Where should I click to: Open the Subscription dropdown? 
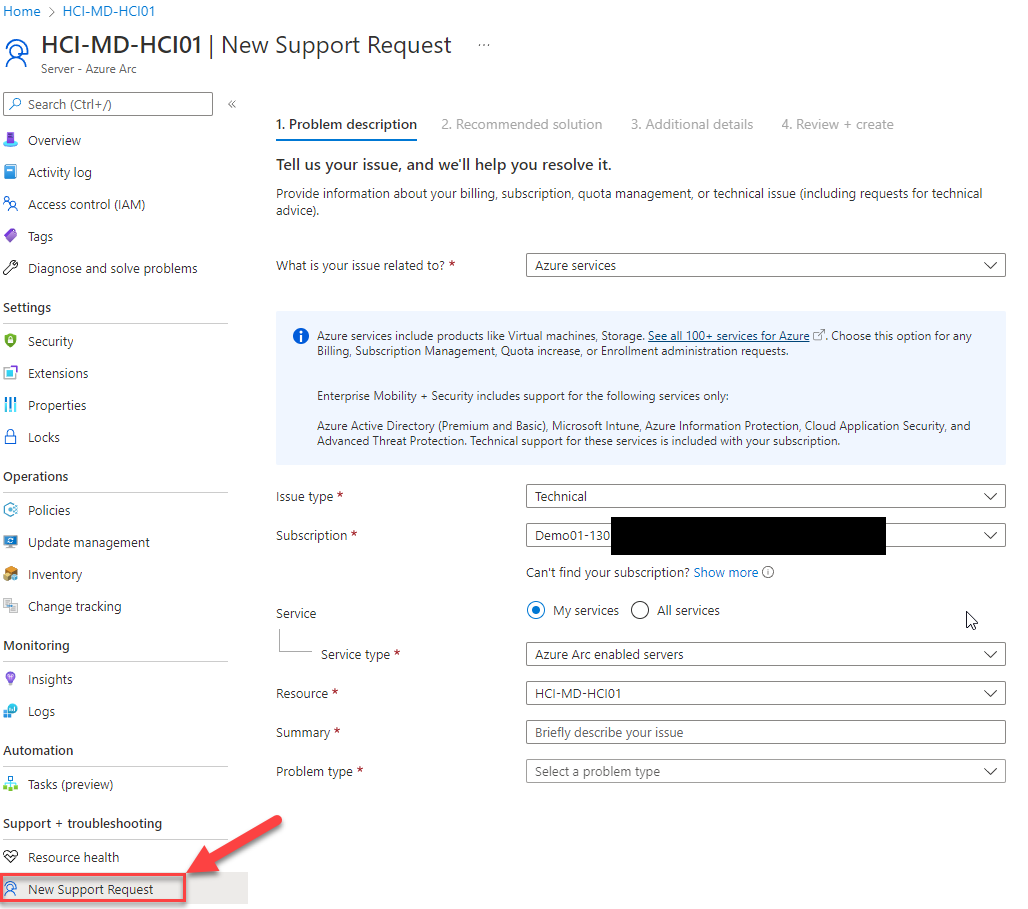point(765,535)
